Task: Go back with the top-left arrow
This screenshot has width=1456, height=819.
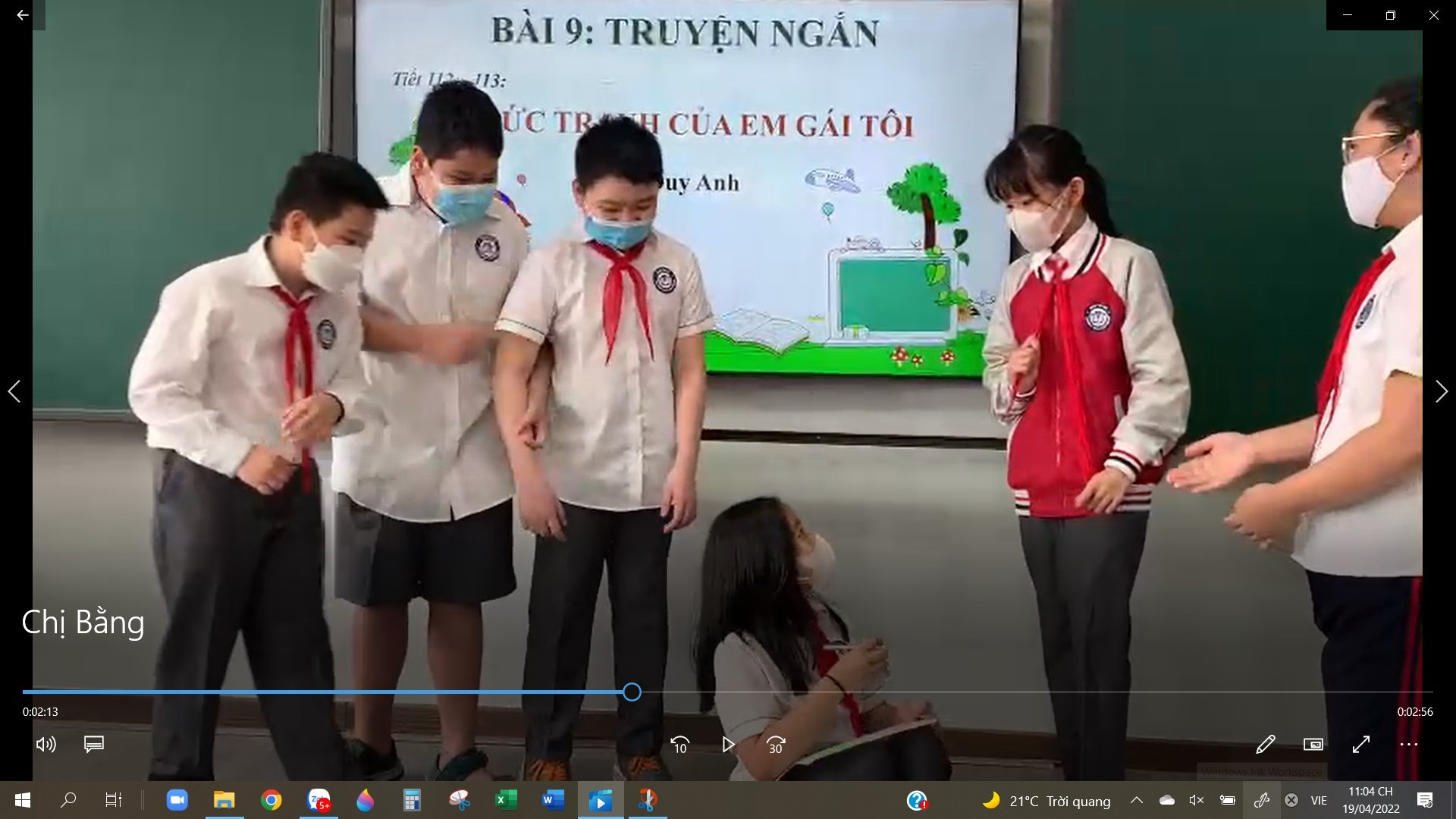Action: 22,14
